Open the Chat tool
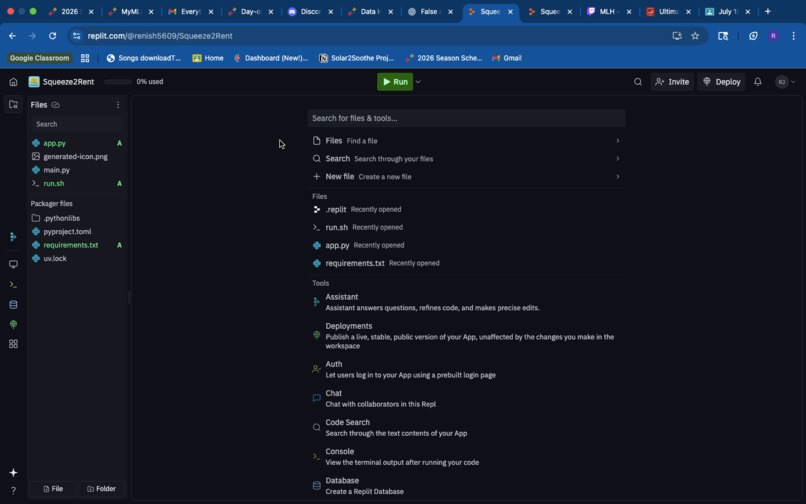Screen dimensions: 806x504 pos(466,398)
